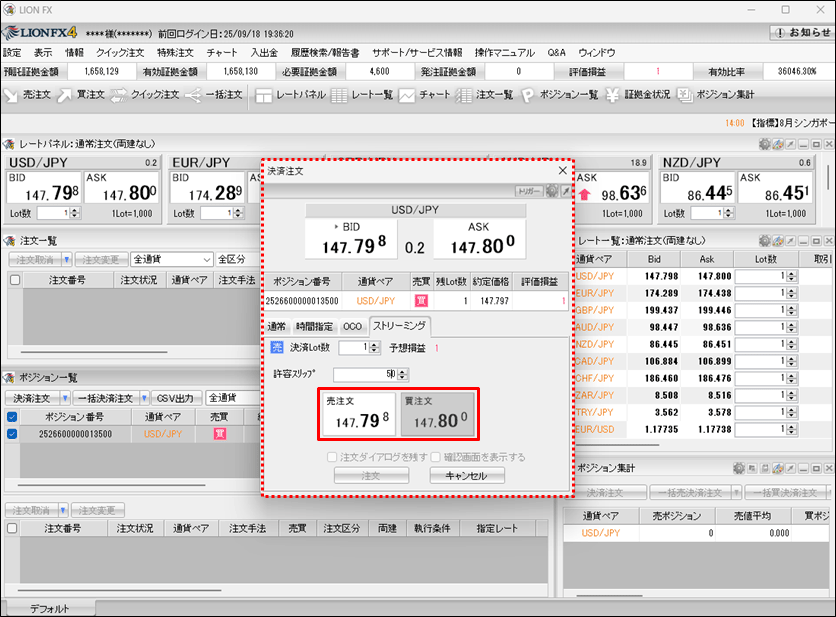Expand the 一括決済注文 dropdown arrow

(144, 398)
